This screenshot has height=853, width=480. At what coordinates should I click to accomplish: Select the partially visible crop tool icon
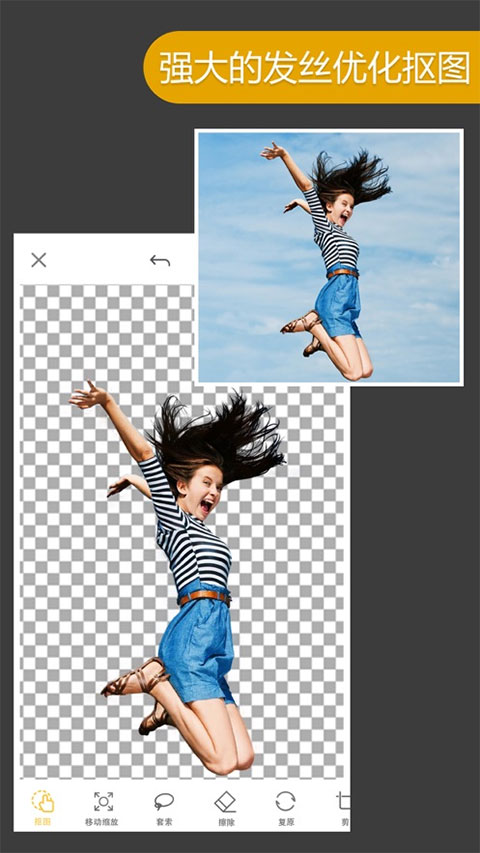(343, 801)
